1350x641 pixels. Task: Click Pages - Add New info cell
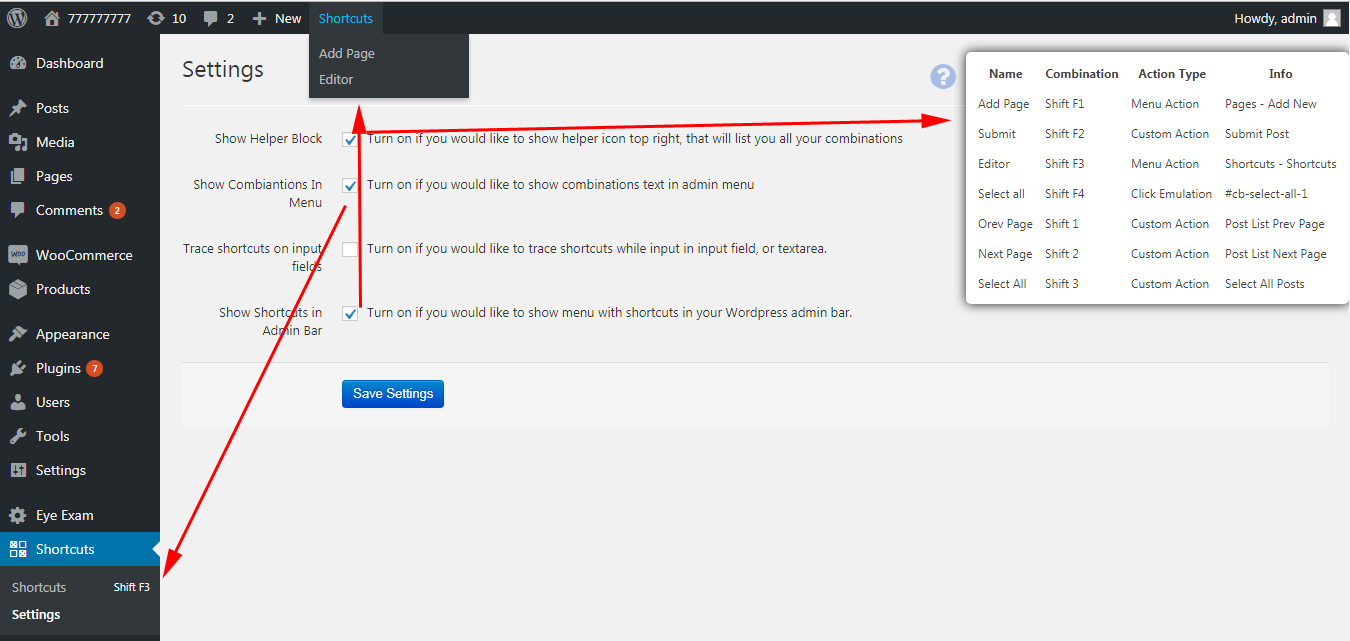[1271, 104]
